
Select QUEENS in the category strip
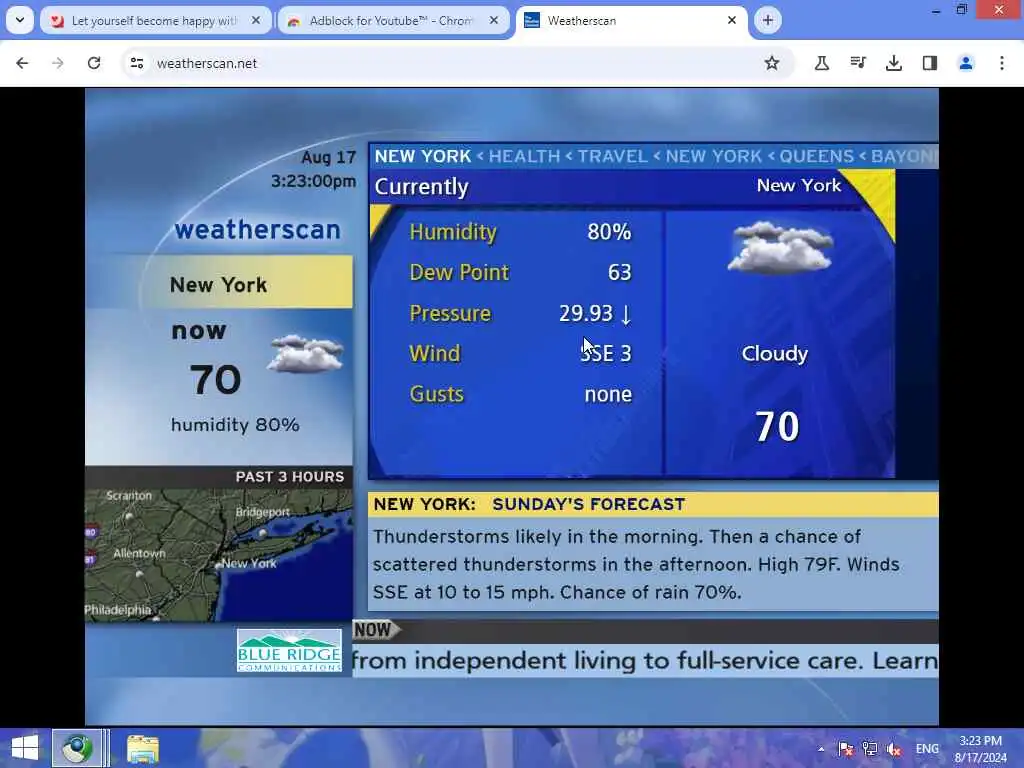[x=816, y=156]
